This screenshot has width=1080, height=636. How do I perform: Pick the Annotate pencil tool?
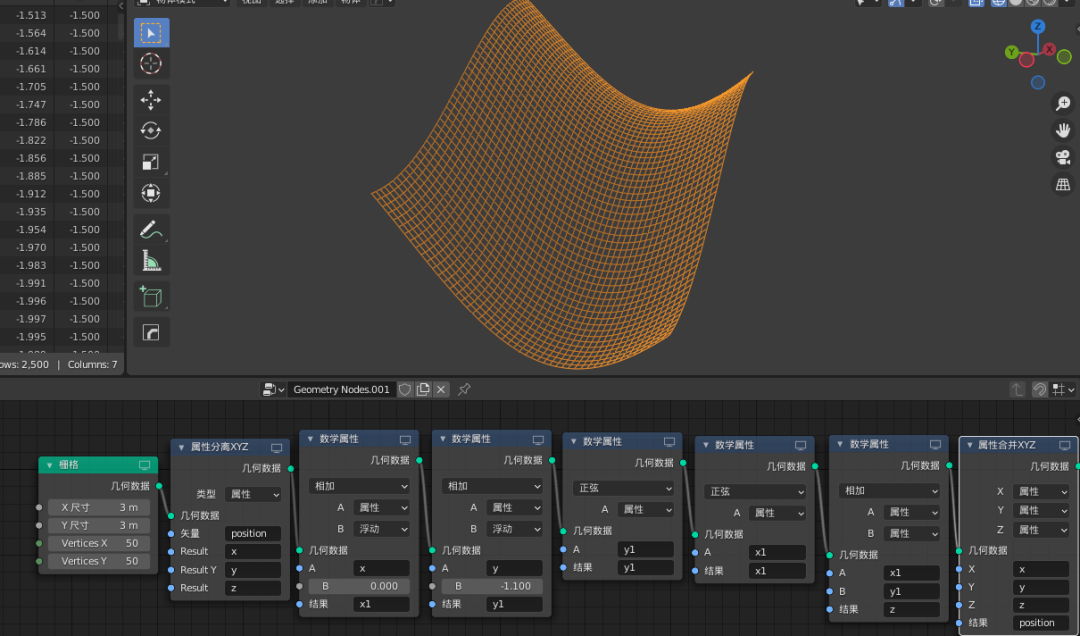[151, 230]
